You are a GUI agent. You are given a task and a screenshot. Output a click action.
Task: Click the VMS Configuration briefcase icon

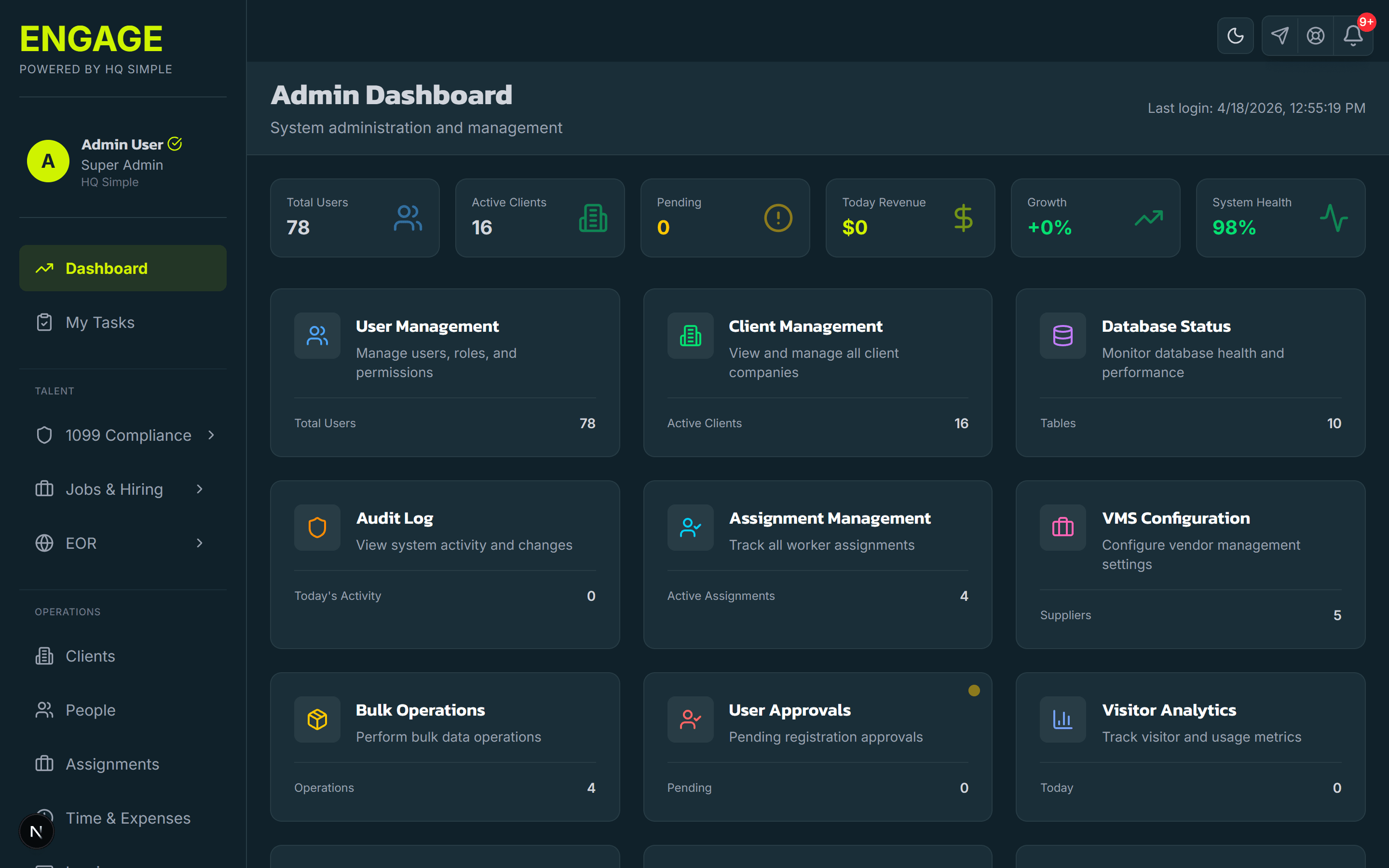pyautogui.click(x=1062, y=528)
